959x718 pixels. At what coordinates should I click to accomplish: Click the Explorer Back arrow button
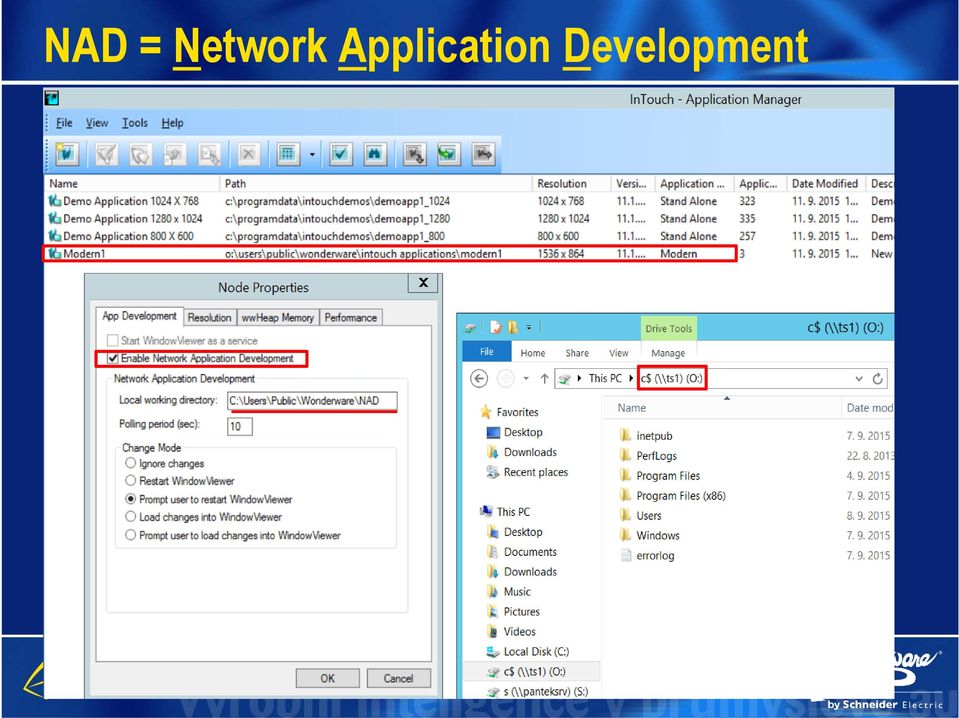[x=479, y=379]
